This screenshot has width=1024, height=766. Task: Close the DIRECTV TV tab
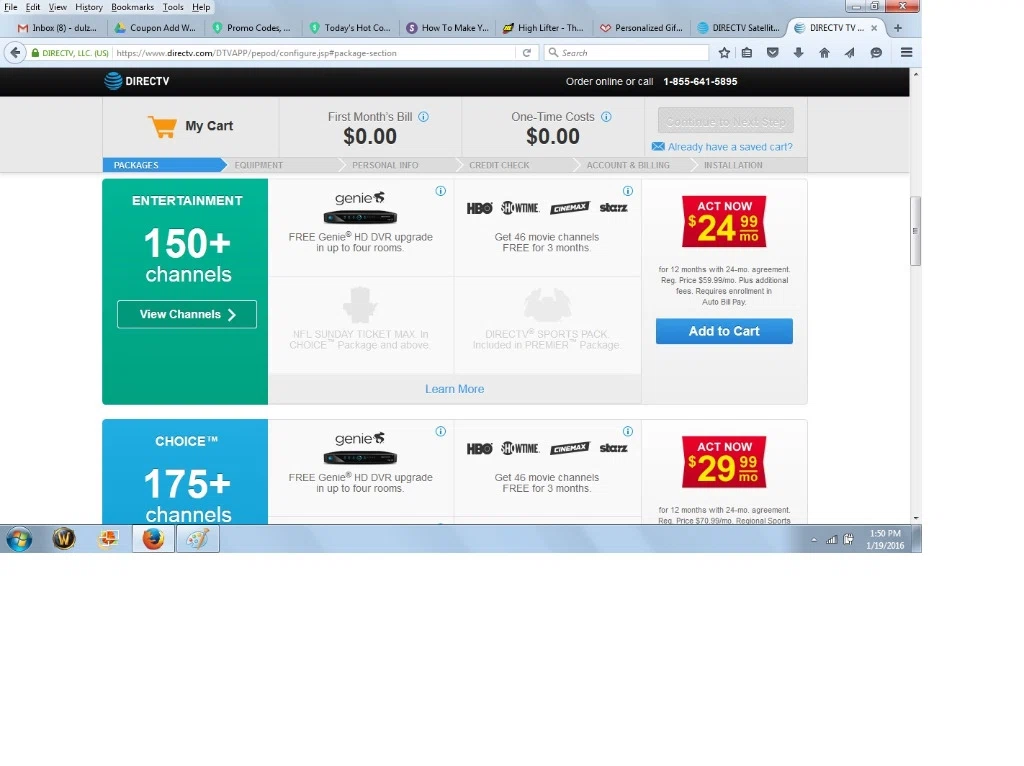(874, 28)
